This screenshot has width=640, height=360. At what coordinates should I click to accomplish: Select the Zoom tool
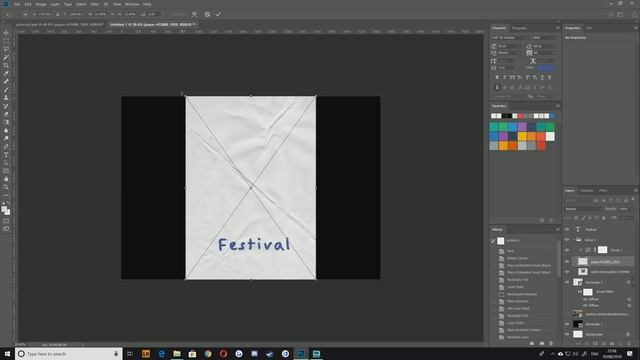6,187
